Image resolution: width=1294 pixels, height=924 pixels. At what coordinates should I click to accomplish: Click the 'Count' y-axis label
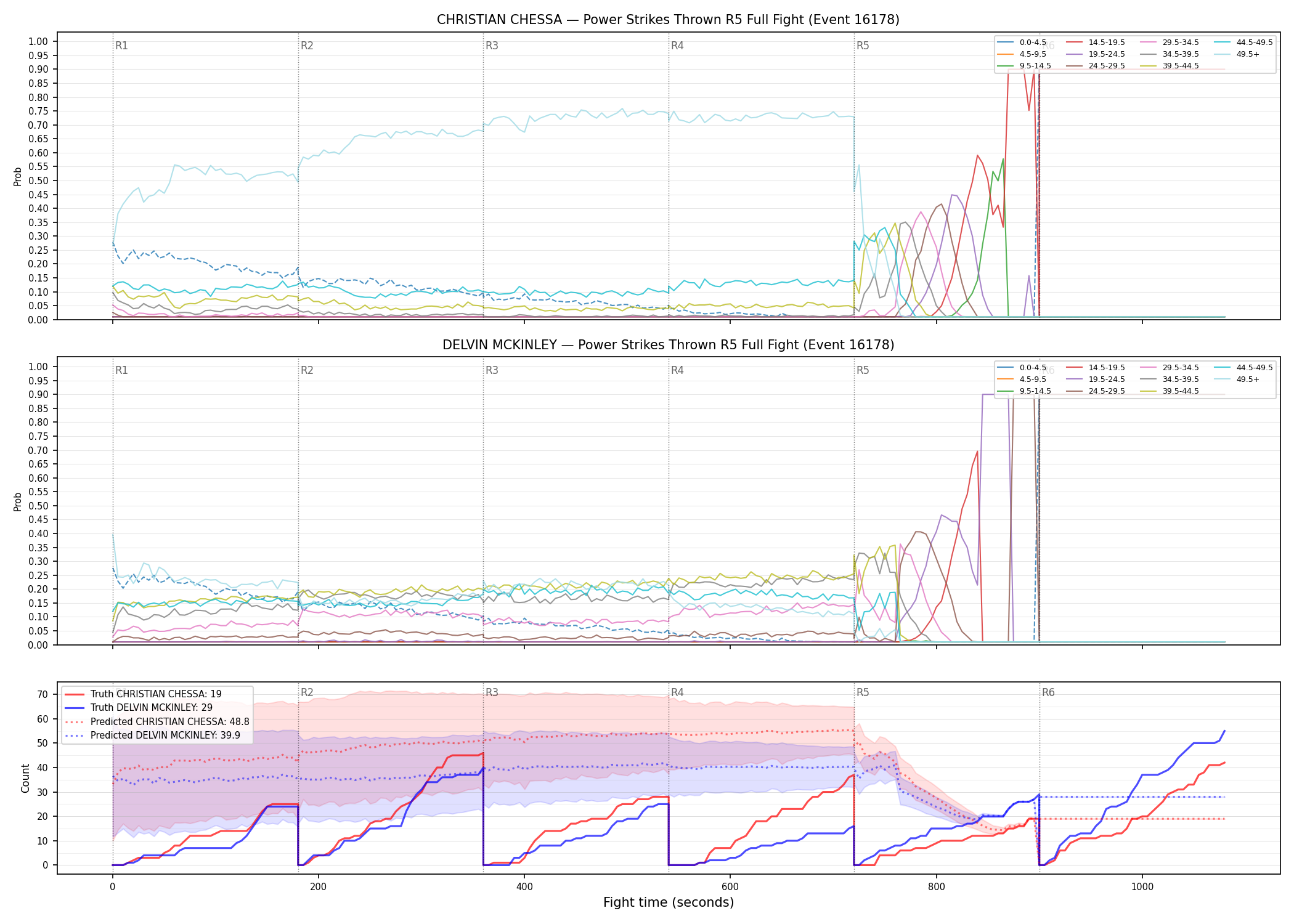click(x=25, y=778)
